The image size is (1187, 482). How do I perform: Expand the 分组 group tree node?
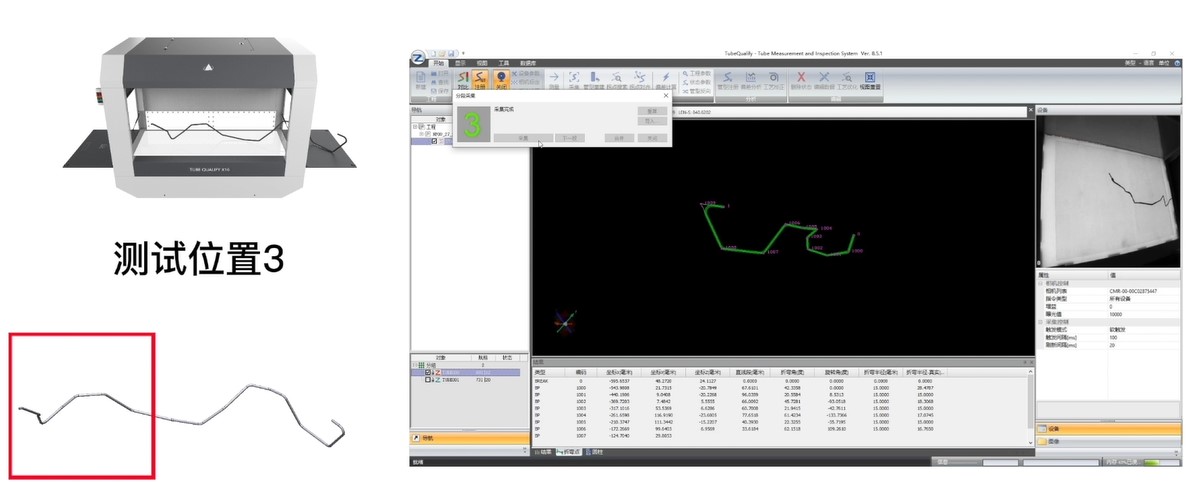[415, 365]
